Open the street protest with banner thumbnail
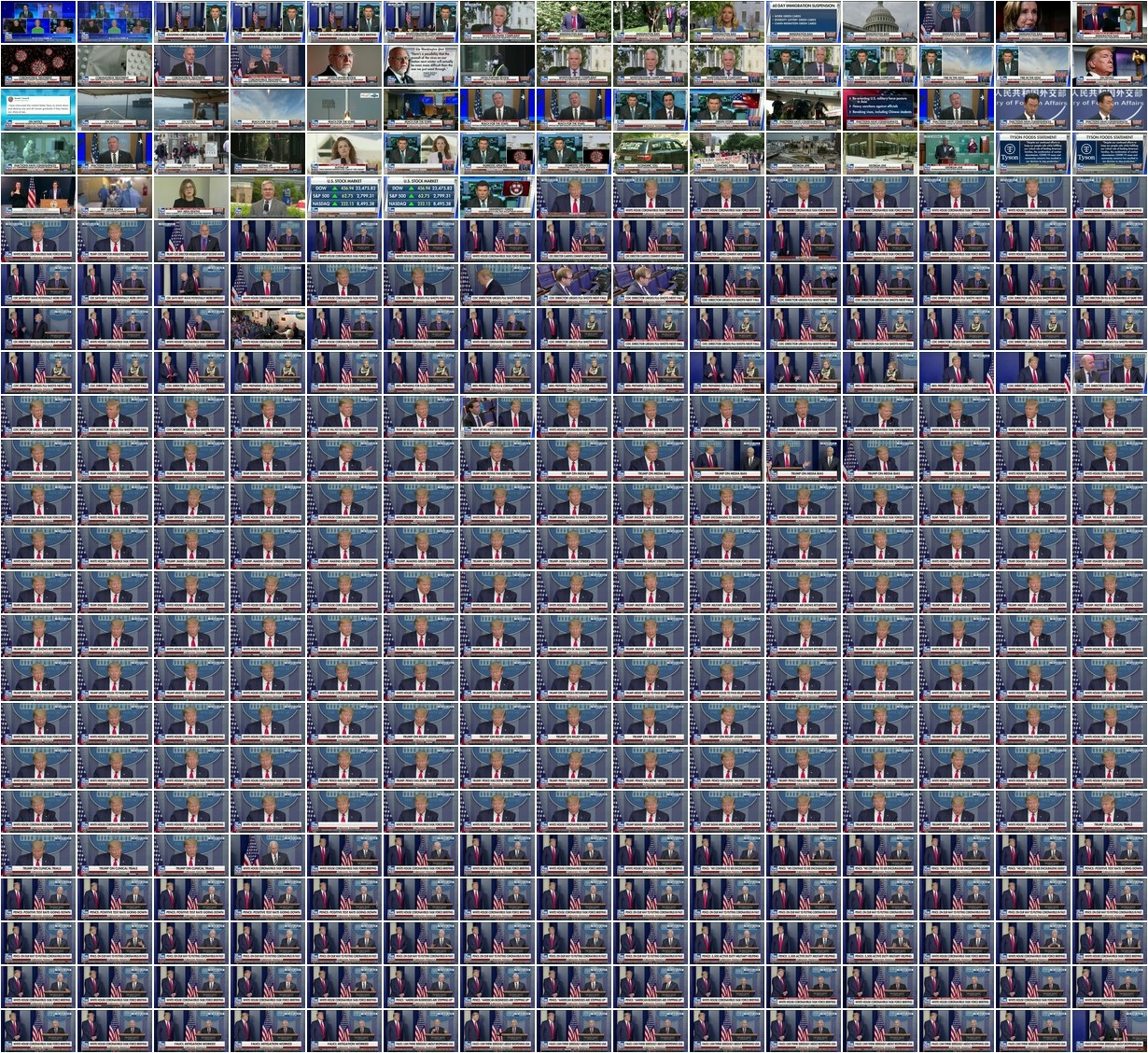 click(x=726, y=153)
